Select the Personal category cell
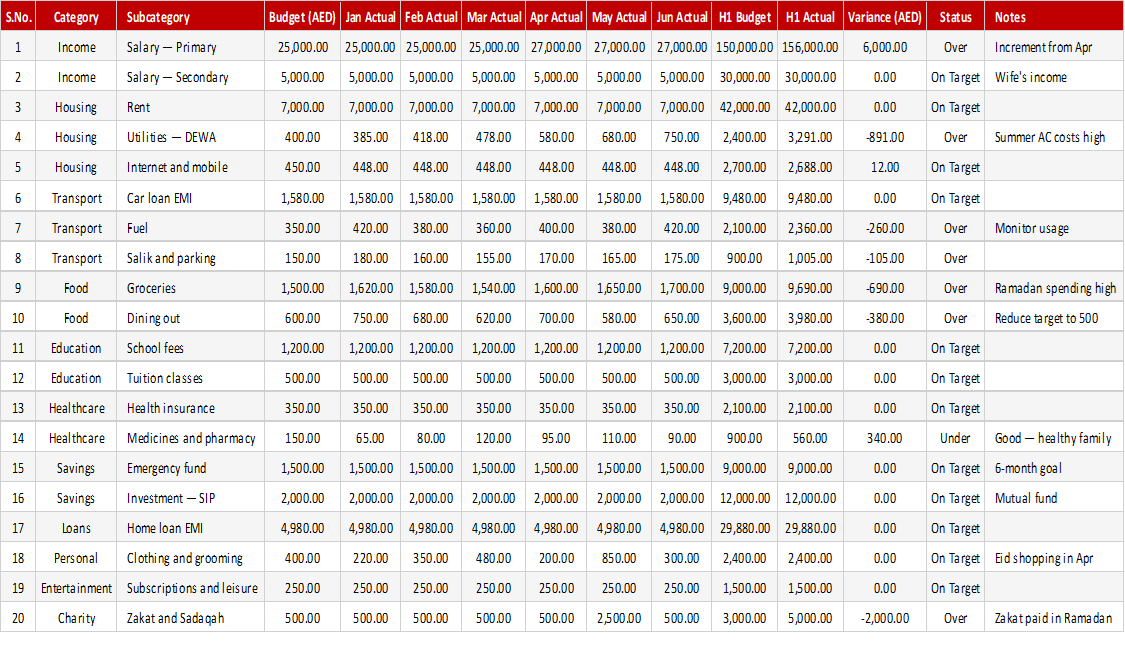 pyautogui.click(x=76, y=558)
